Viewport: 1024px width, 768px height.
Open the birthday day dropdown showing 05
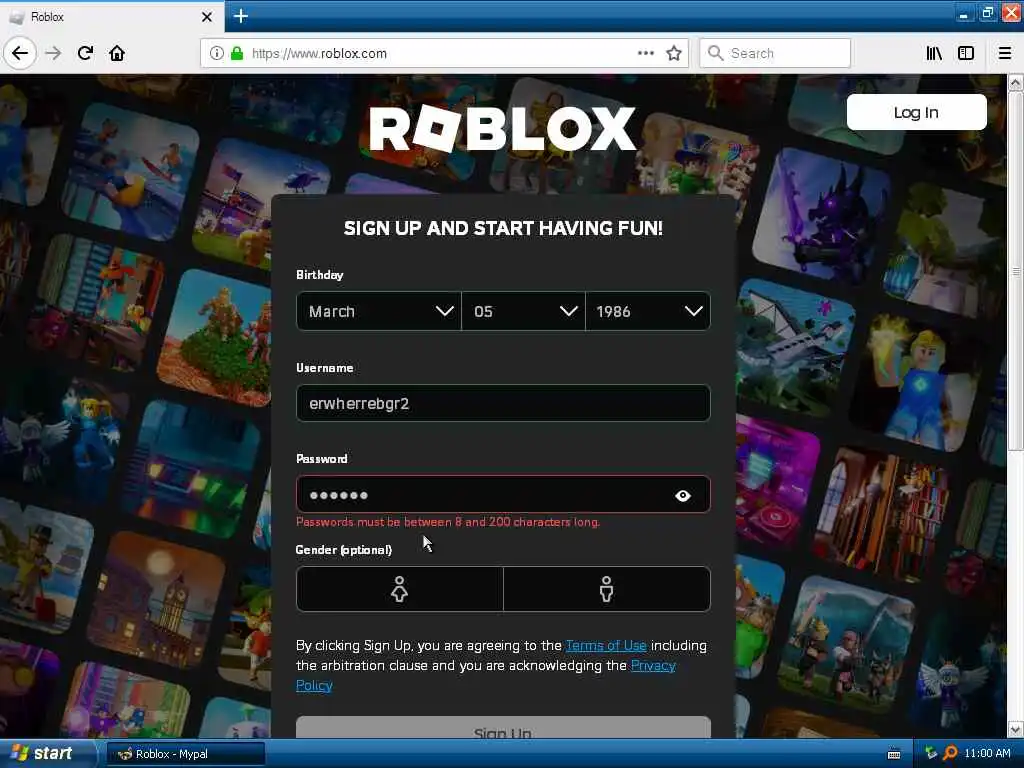click(523, 311)
